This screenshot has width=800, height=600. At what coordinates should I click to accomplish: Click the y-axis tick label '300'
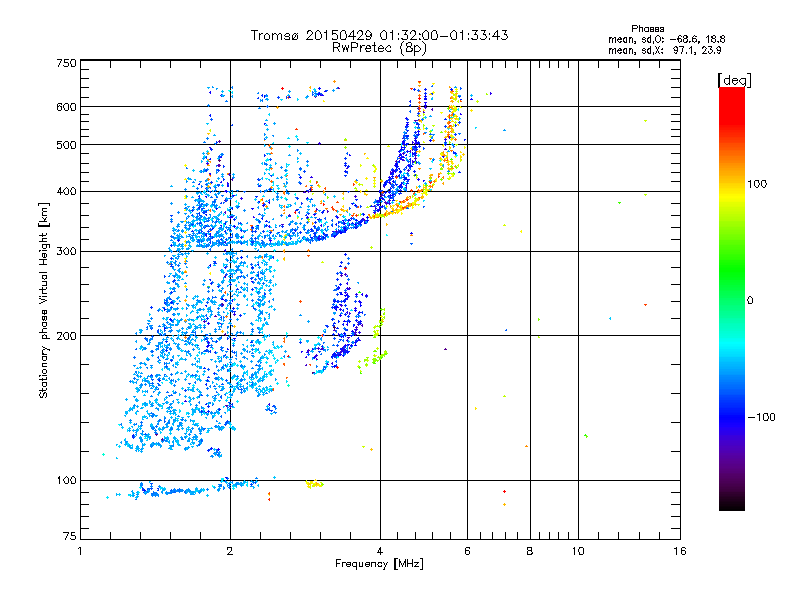tap(66, 251)
